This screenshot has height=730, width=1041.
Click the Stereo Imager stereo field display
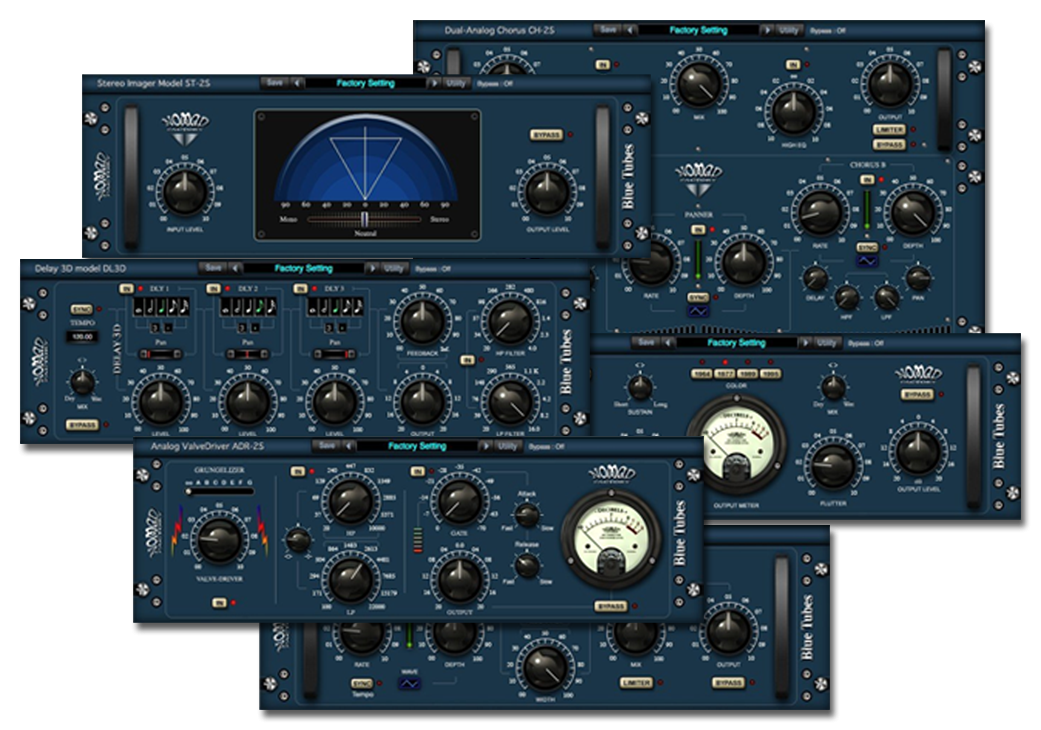click(365, 165)
